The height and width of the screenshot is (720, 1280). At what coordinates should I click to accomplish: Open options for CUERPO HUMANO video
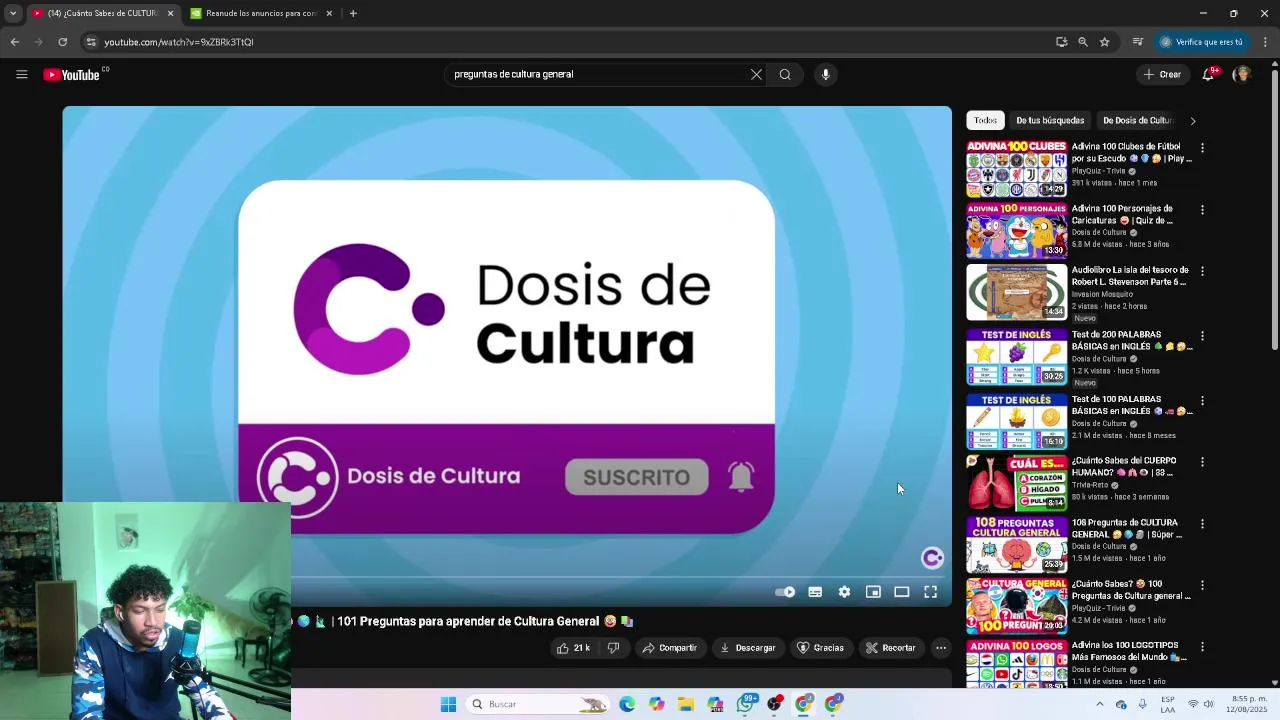coord(1202,462)
